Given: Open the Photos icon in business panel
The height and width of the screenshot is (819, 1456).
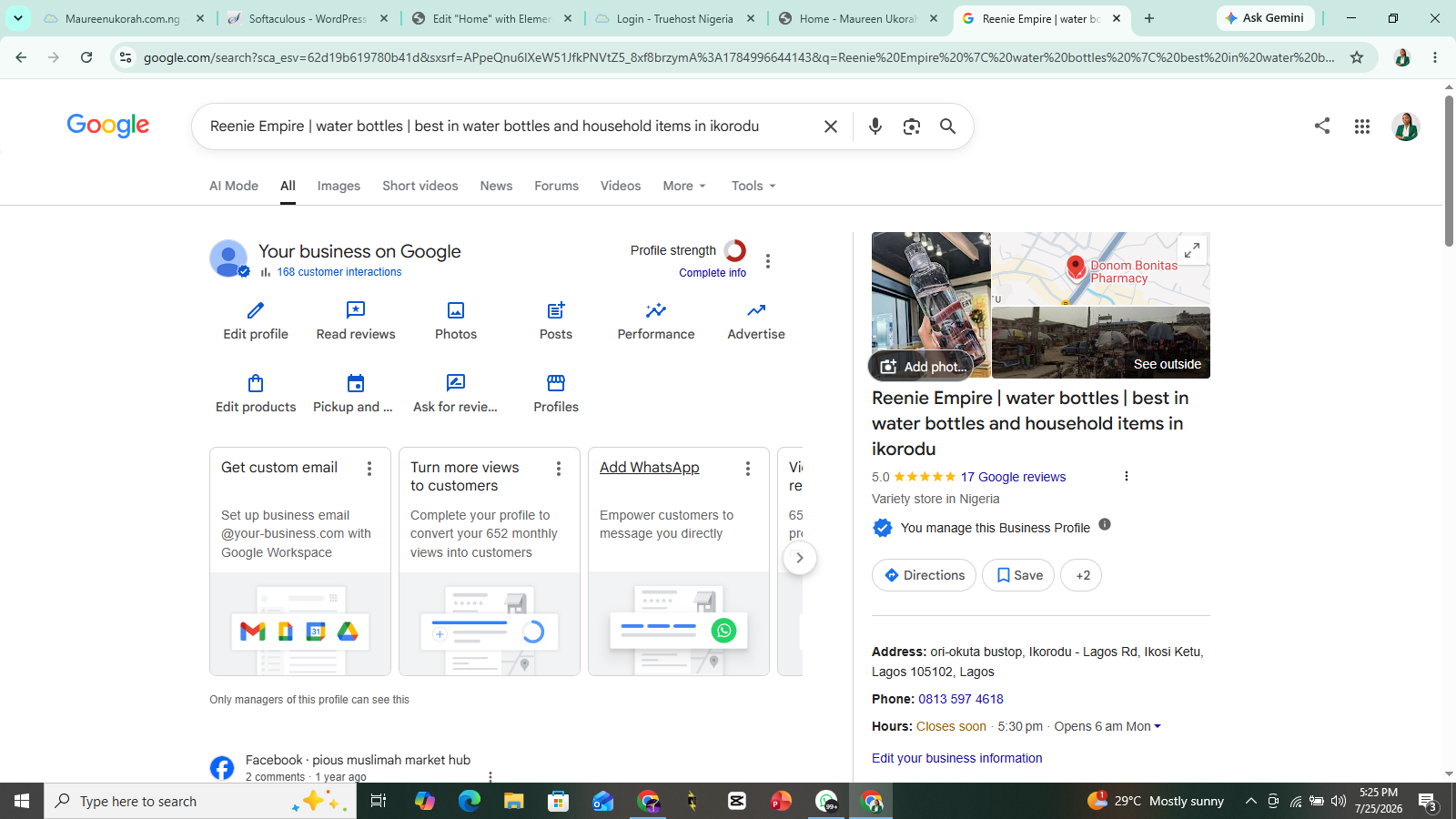Looking at the screenshot, I should click(x=456, y=310).
